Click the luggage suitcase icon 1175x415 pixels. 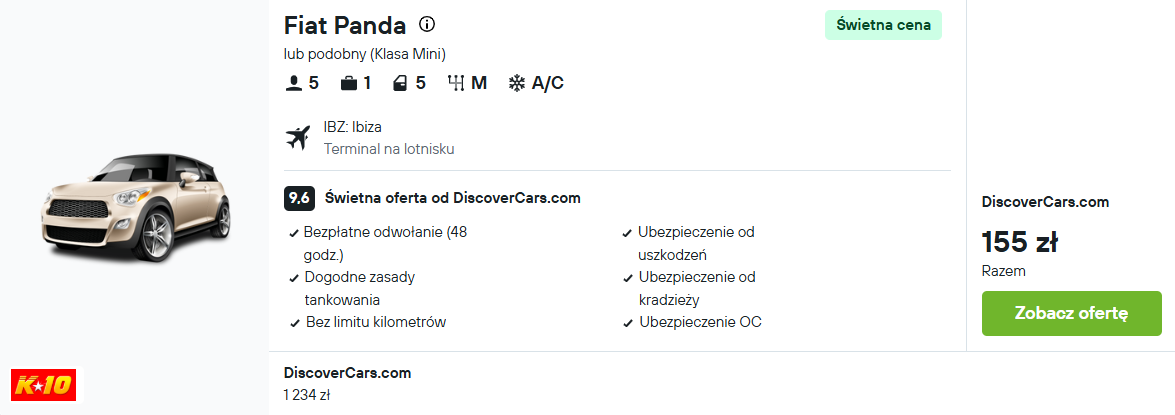click(348, 83)
